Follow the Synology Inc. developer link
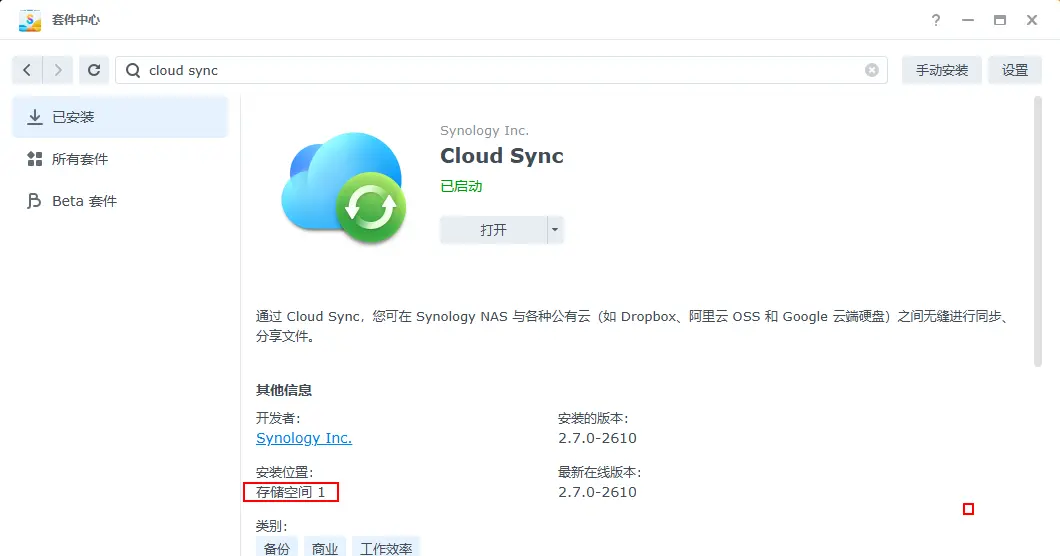Image resolution: width=1060 pixels, height=556 pixels. tap(304, 438)
